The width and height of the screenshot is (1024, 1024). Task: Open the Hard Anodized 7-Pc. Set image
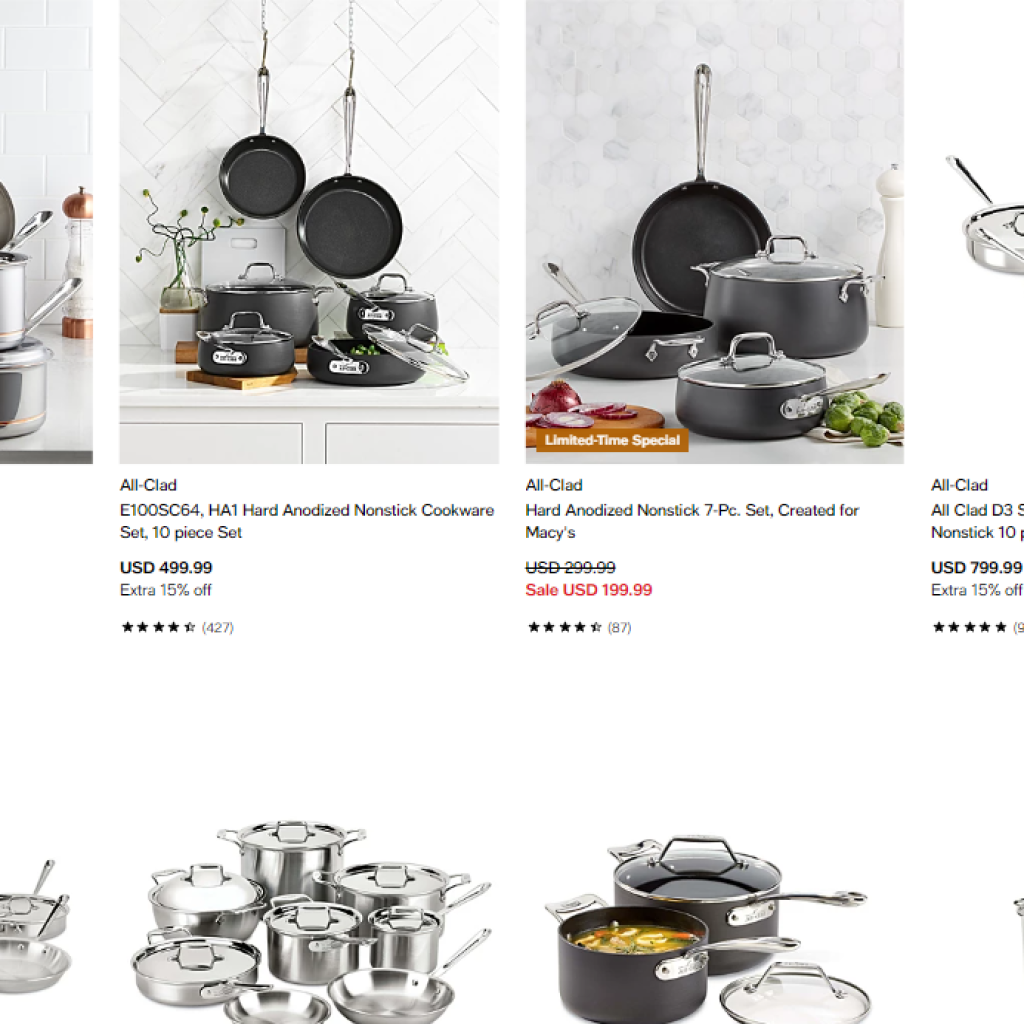[714, 231]
